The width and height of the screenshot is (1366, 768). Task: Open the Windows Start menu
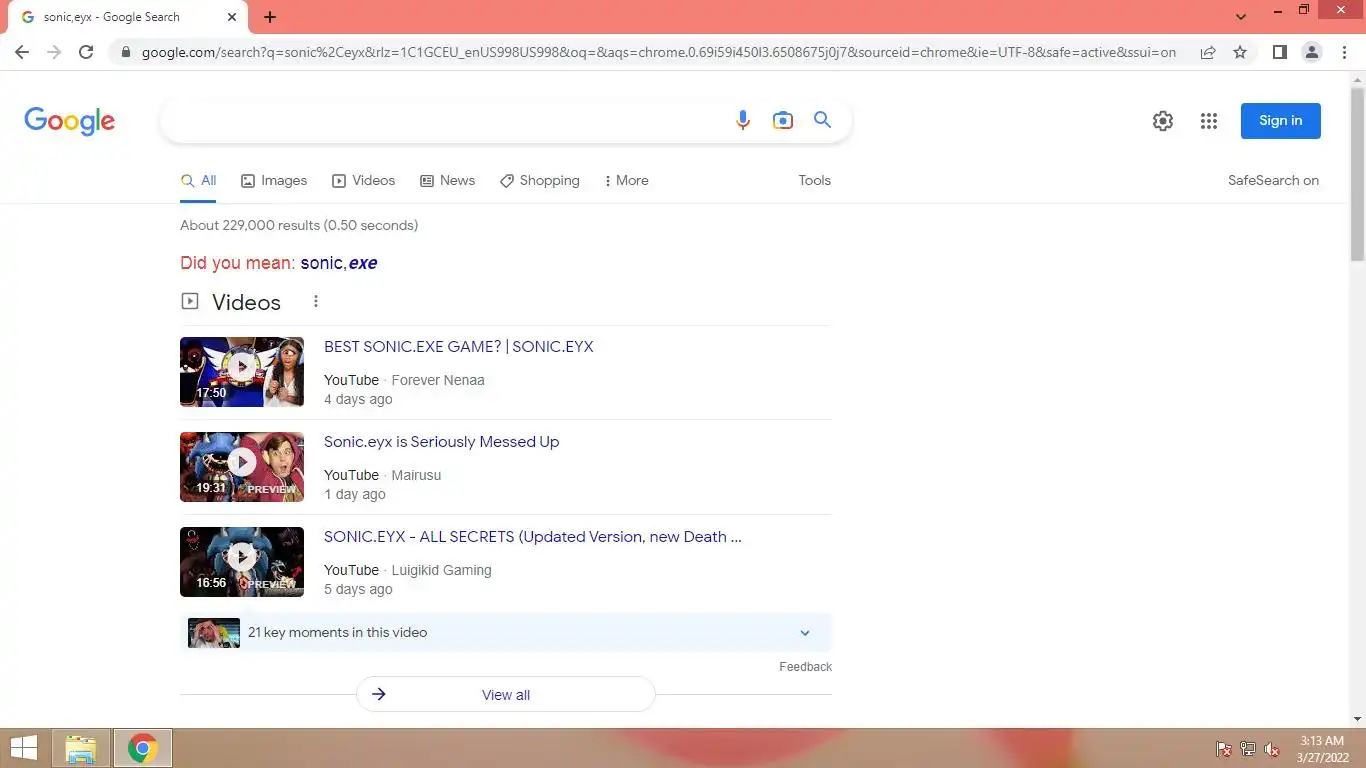point(24,748)
